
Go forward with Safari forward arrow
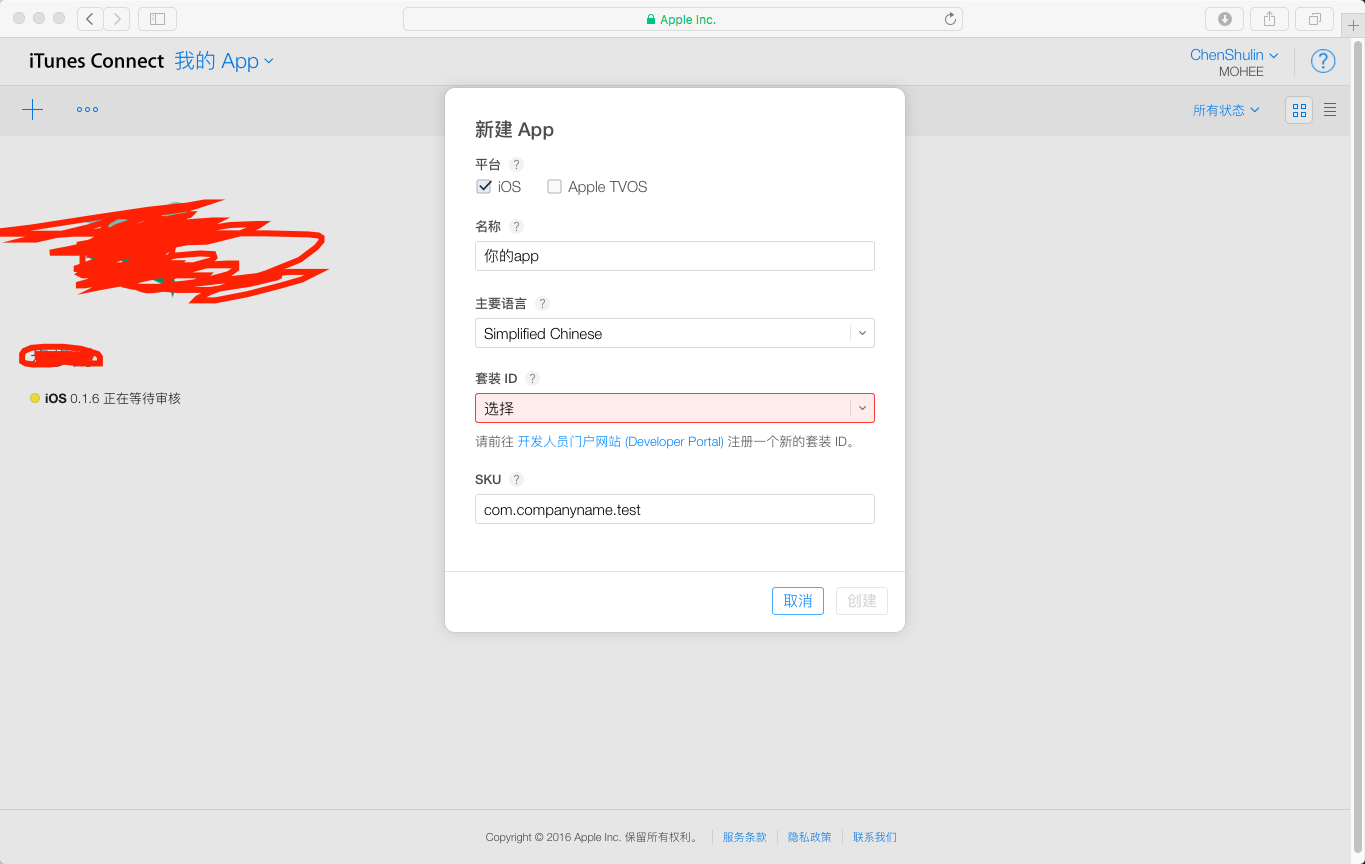tap(117, 18)
